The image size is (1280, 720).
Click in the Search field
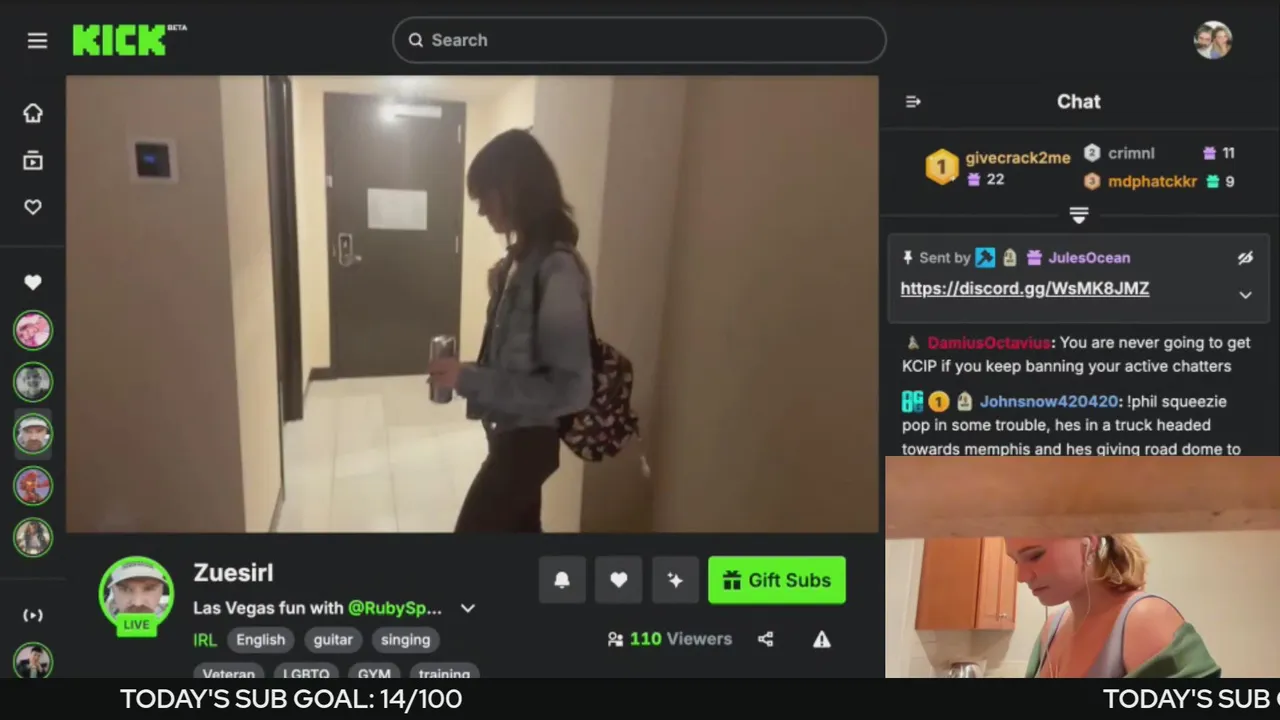click(x=639, y=40)
